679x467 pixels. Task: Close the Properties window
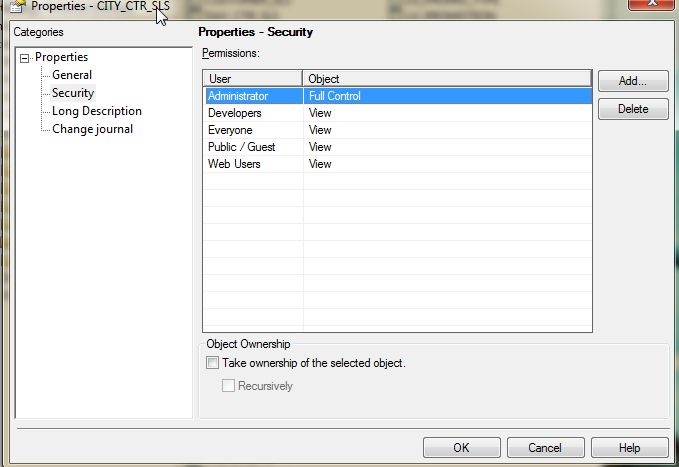[652, 3]
